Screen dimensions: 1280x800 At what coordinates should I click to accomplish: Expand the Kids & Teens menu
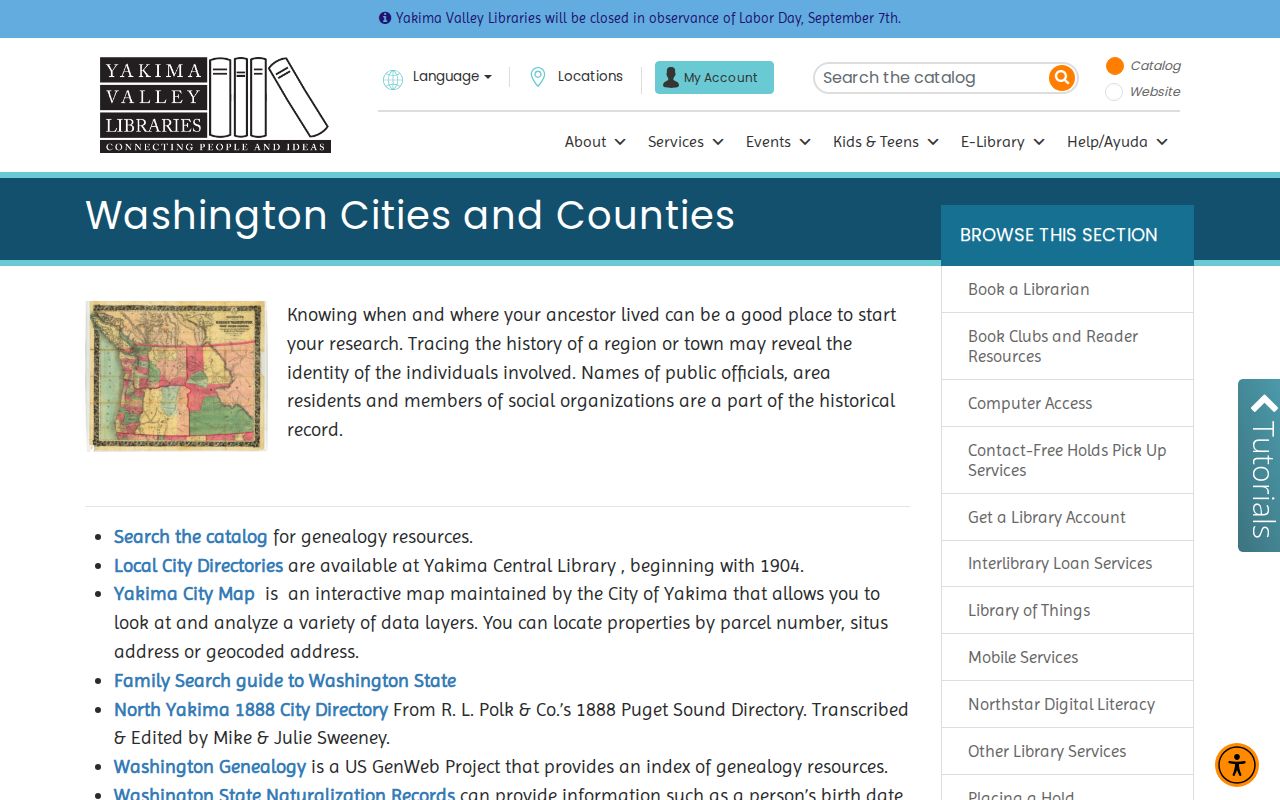[x=886, y=142]
